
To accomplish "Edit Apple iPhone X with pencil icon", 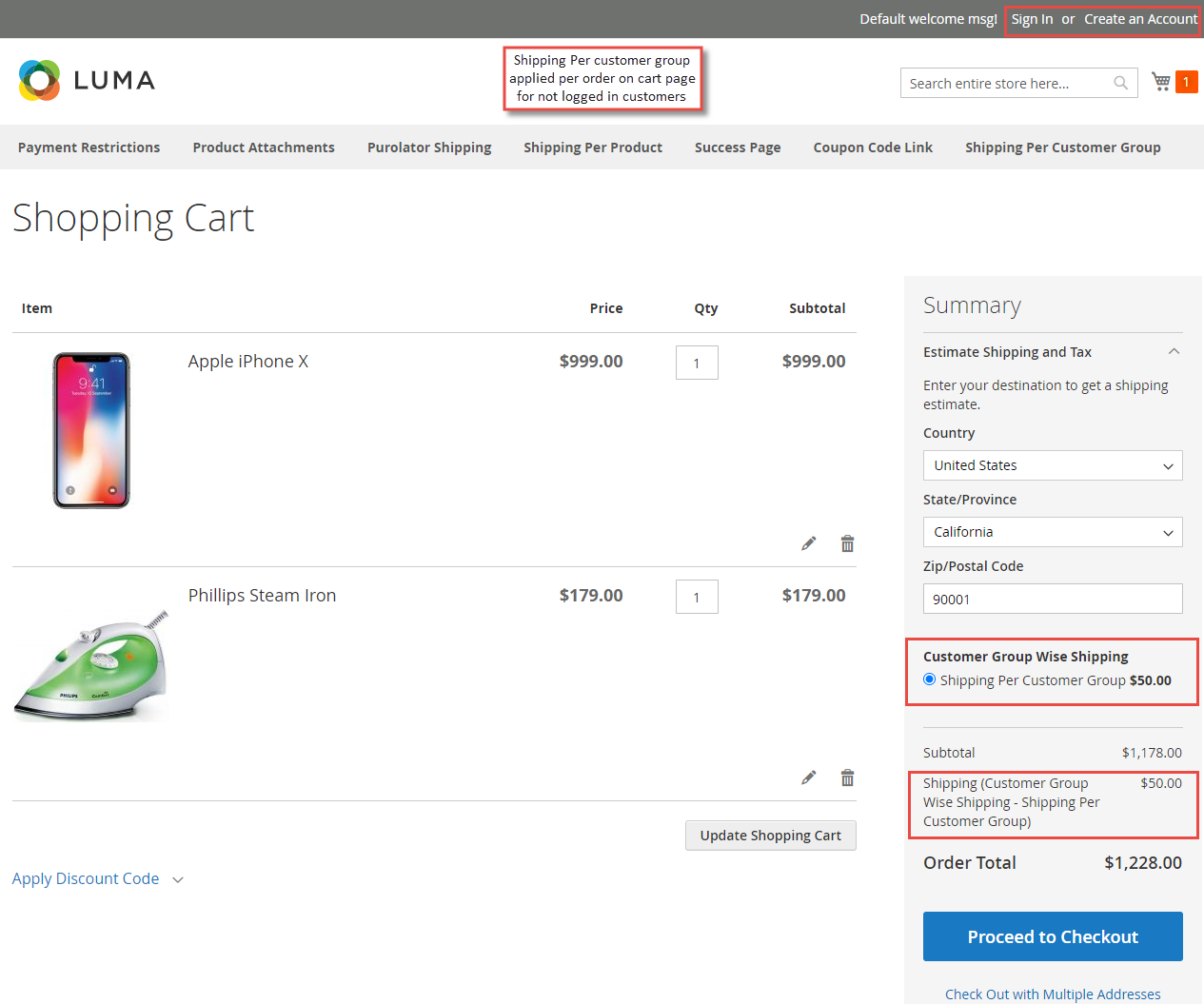I will 808,543.
